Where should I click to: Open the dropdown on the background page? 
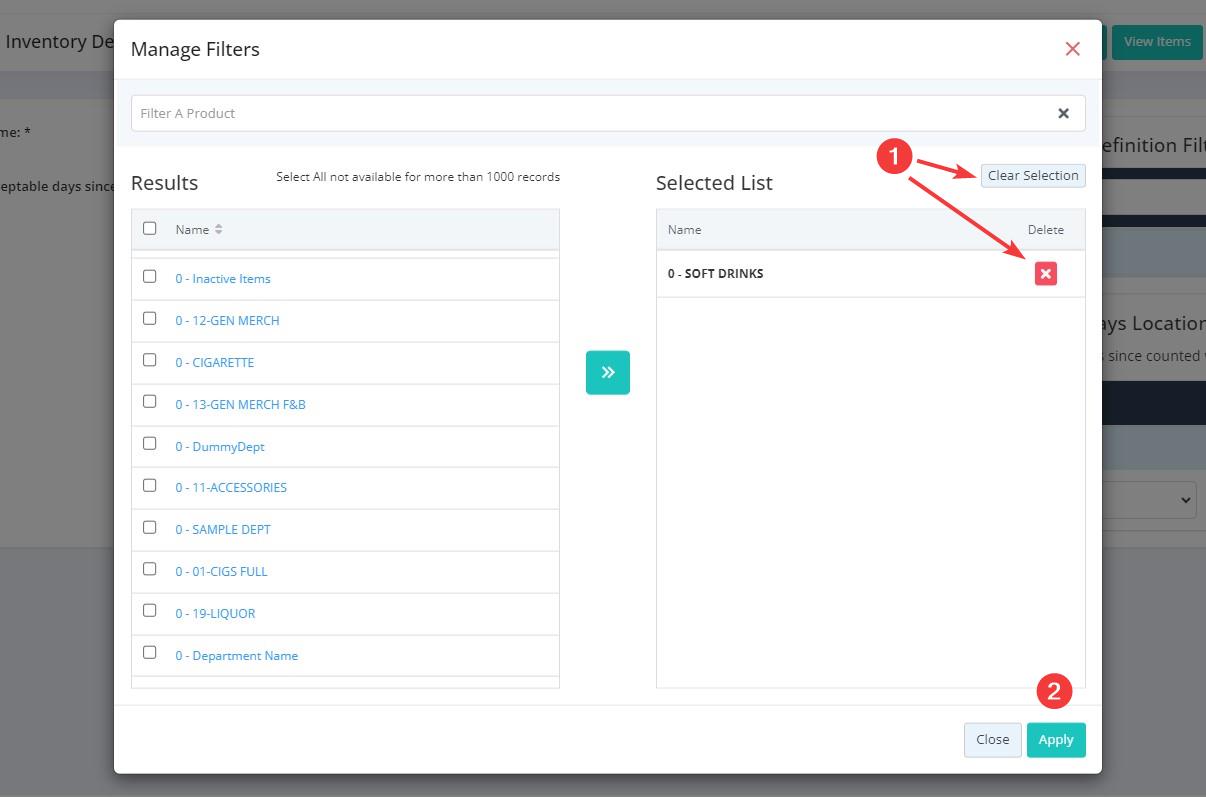(1150, 499)
